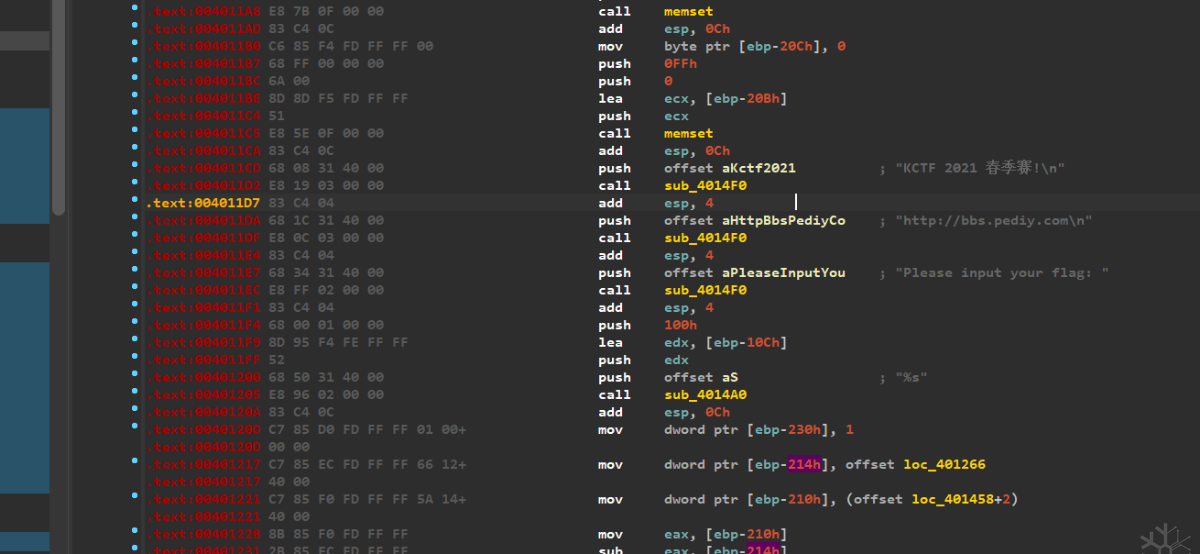Image resolution: width=1200 pixels, height=554 pixels.
Task: Click the esp, 4 operand at 004011E4
Action: point(689,255)
